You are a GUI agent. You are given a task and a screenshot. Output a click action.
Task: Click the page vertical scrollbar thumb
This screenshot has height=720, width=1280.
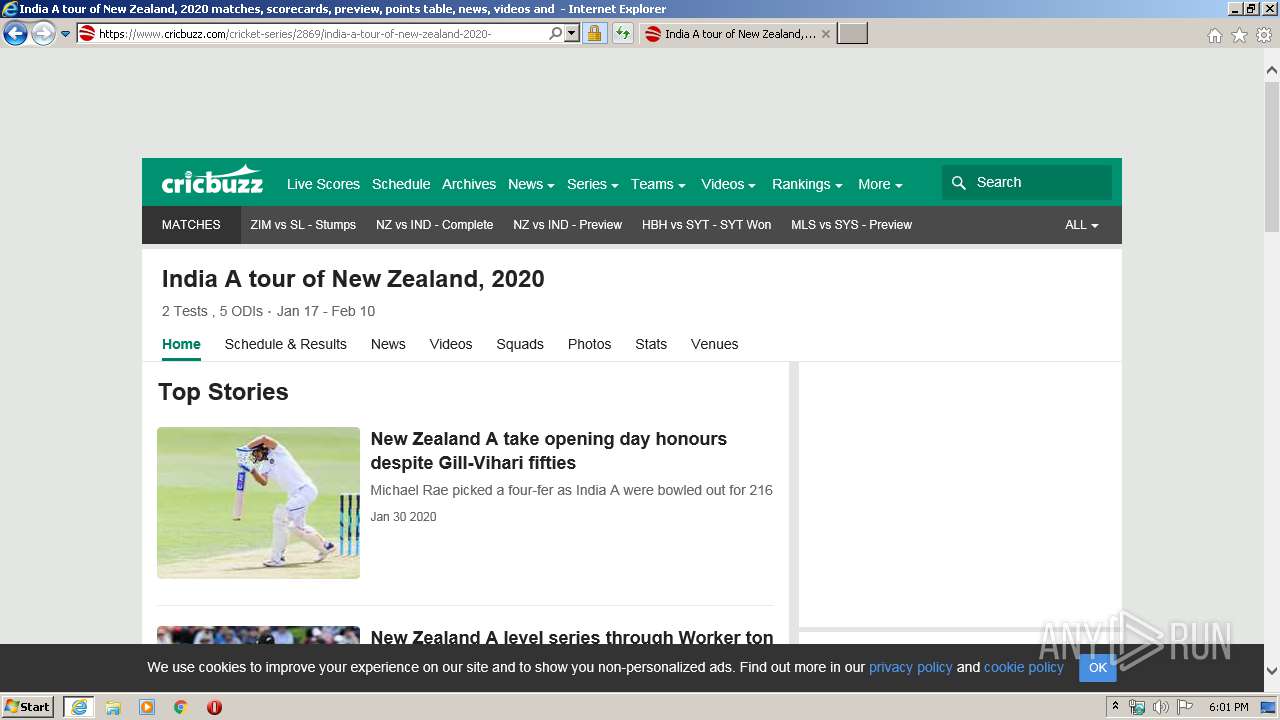click(x=1272, y=157)
